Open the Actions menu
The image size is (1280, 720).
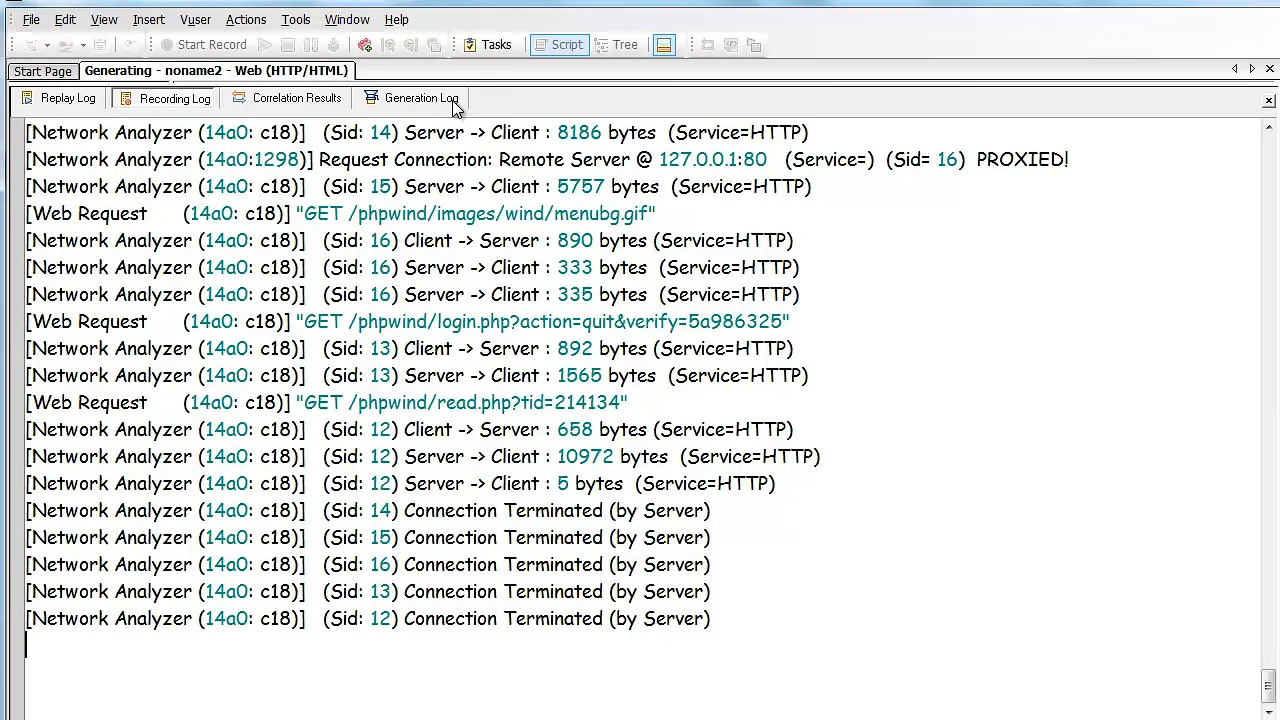[246, 19]
